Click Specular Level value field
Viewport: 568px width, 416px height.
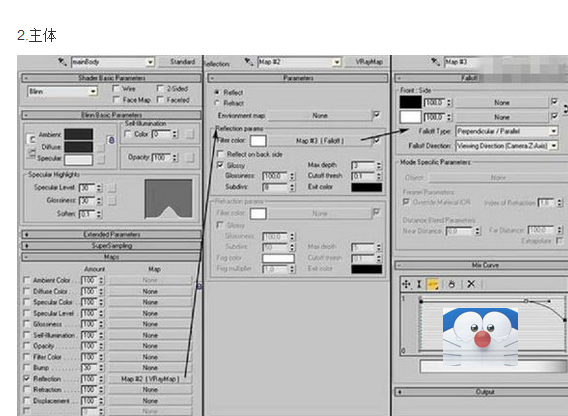[x=87, y=187]
